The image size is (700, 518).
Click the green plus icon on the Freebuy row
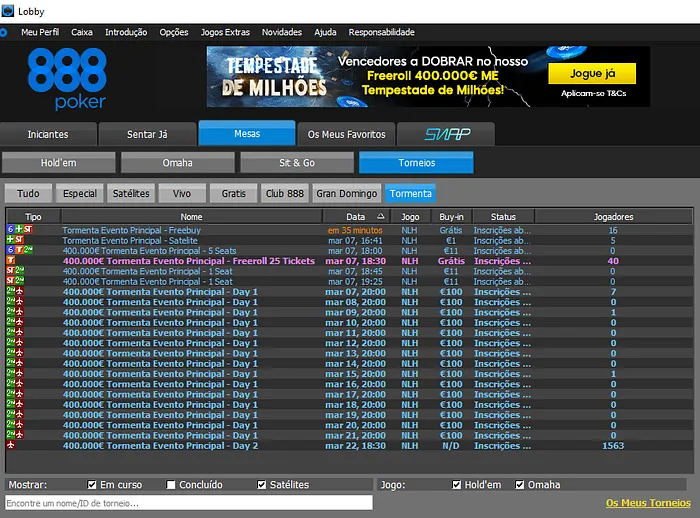click(x=19, y=229)
